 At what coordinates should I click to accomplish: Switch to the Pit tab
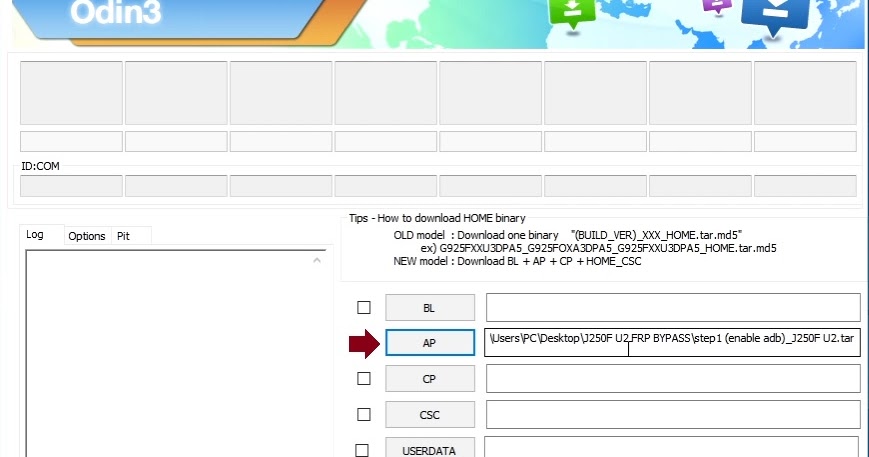pos(124,236)
